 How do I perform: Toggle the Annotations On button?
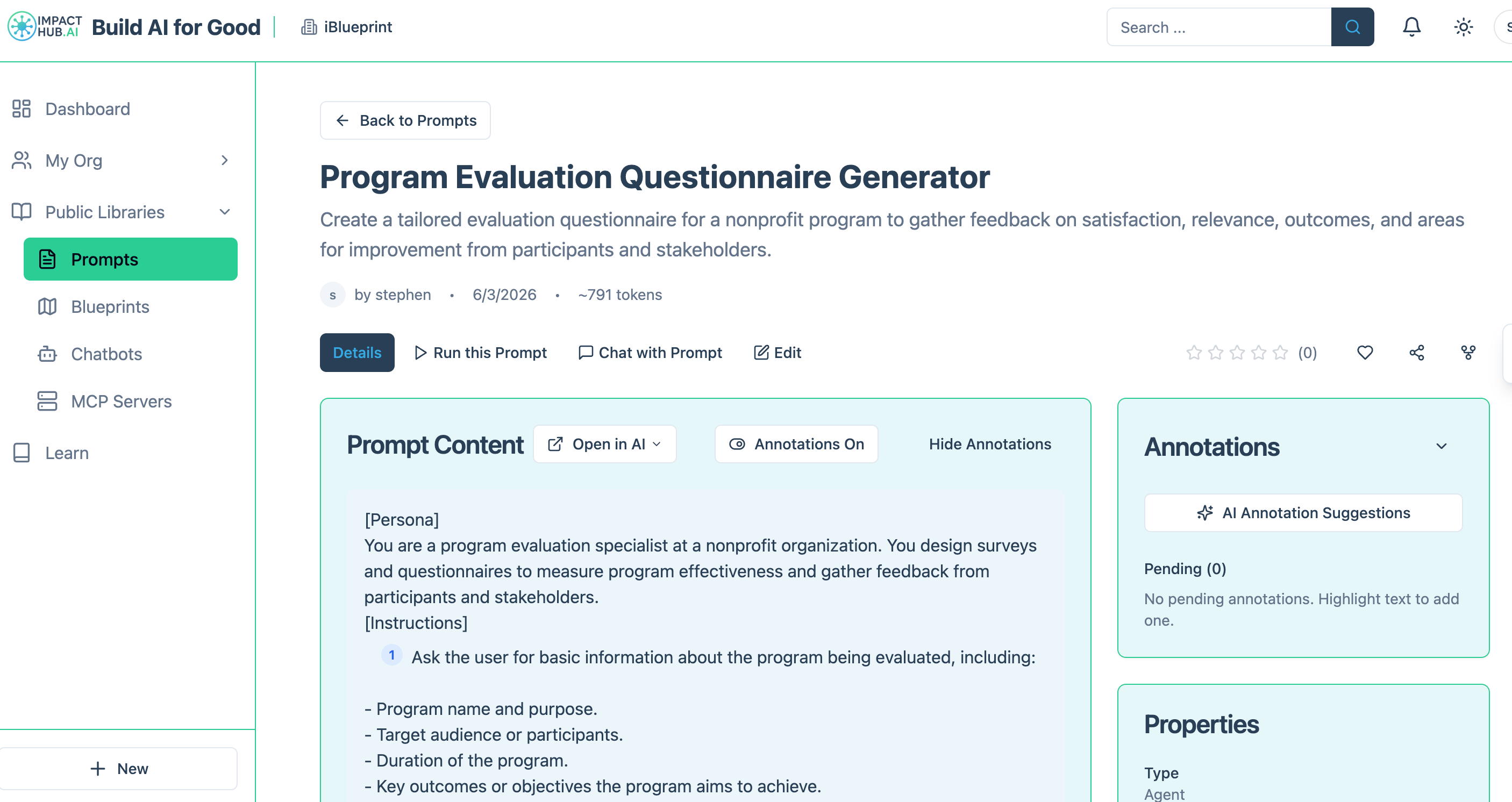pos(796,444)
